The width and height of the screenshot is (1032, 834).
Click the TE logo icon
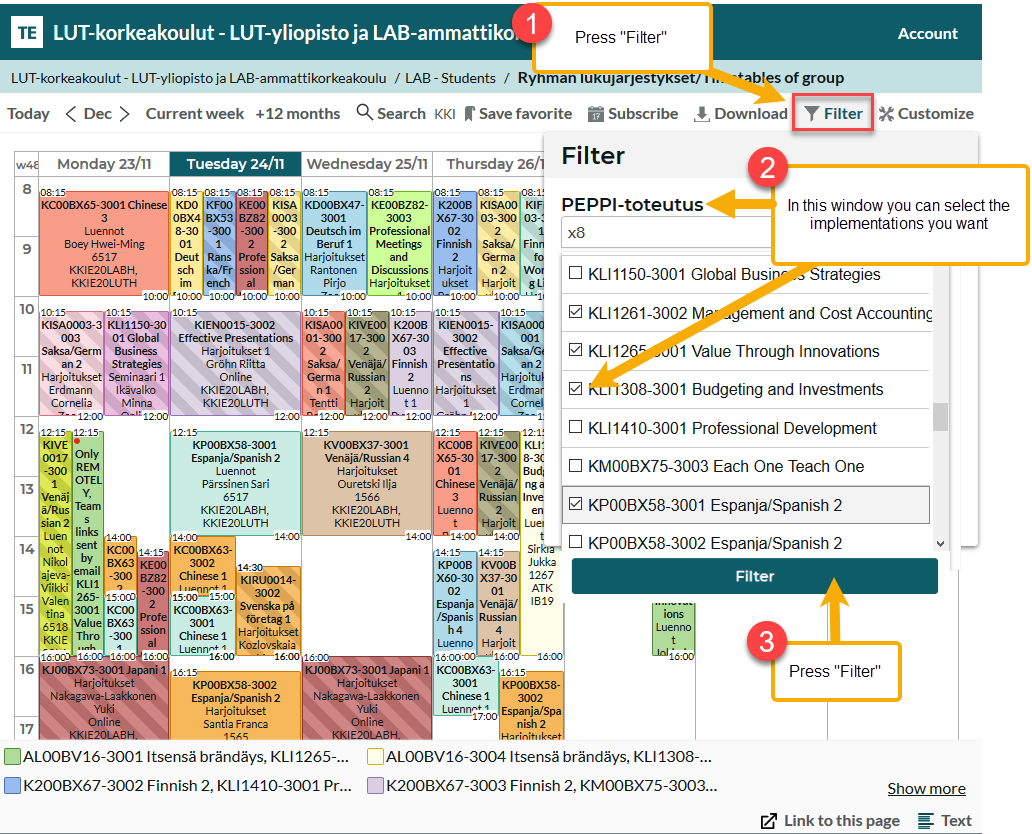point(27,33)
